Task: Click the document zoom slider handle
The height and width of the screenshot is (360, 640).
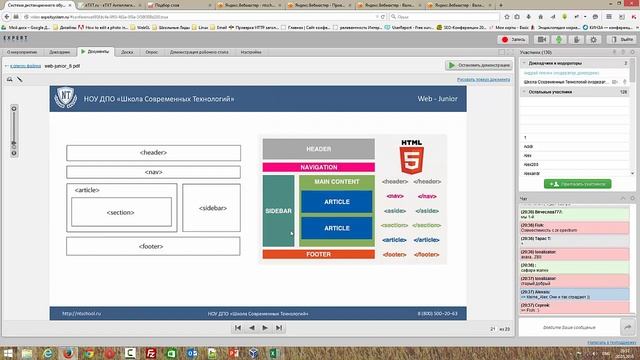Action: (14, 144)
